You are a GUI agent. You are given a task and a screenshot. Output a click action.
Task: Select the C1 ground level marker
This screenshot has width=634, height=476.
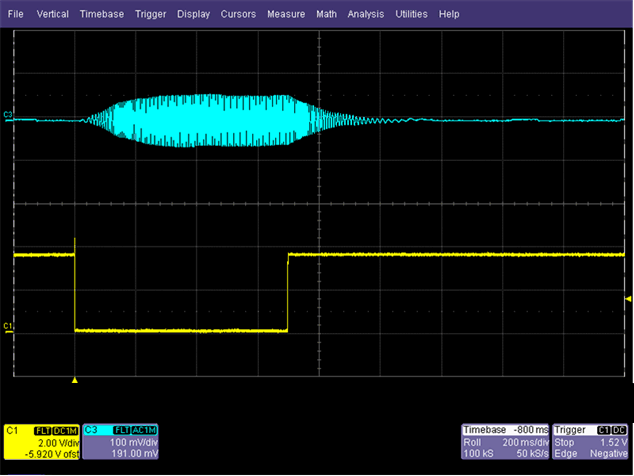8,327
